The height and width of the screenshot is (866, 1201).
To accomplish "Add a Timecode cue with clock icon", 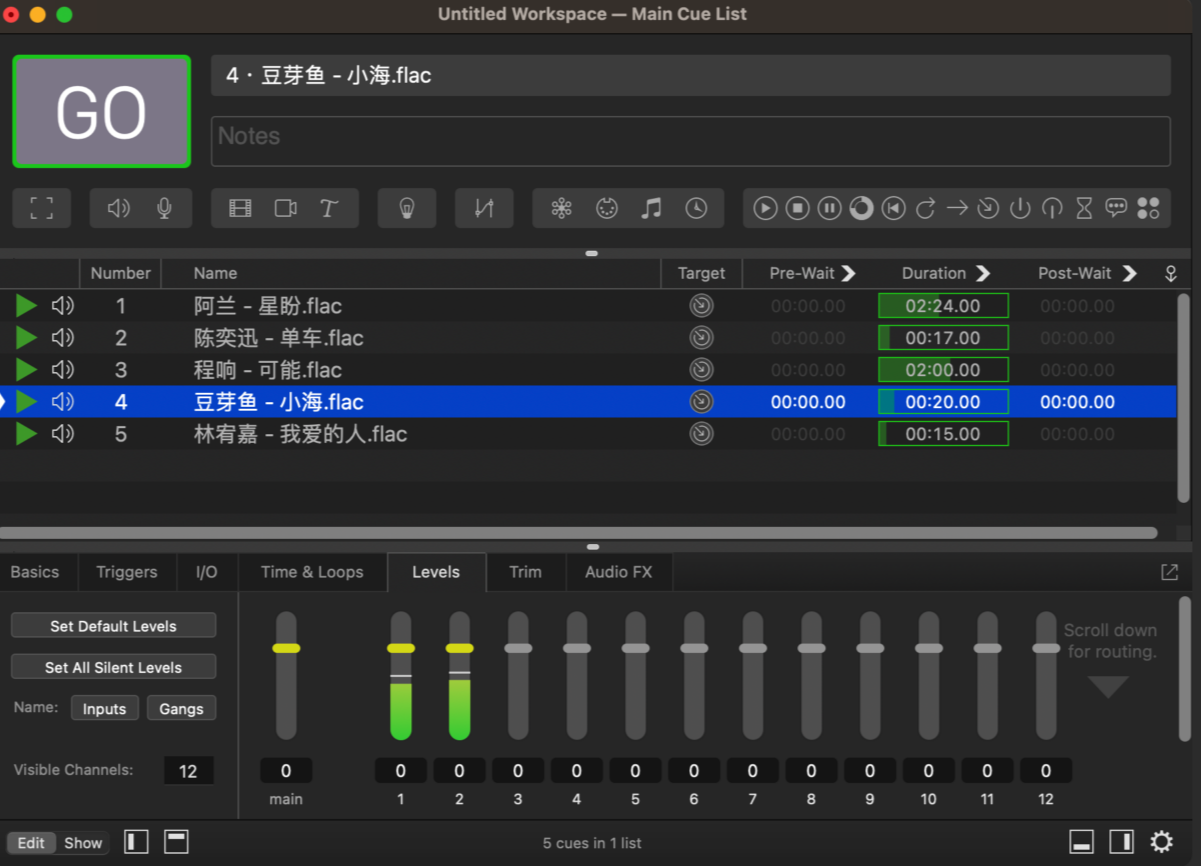I will (x=696, y=208).
